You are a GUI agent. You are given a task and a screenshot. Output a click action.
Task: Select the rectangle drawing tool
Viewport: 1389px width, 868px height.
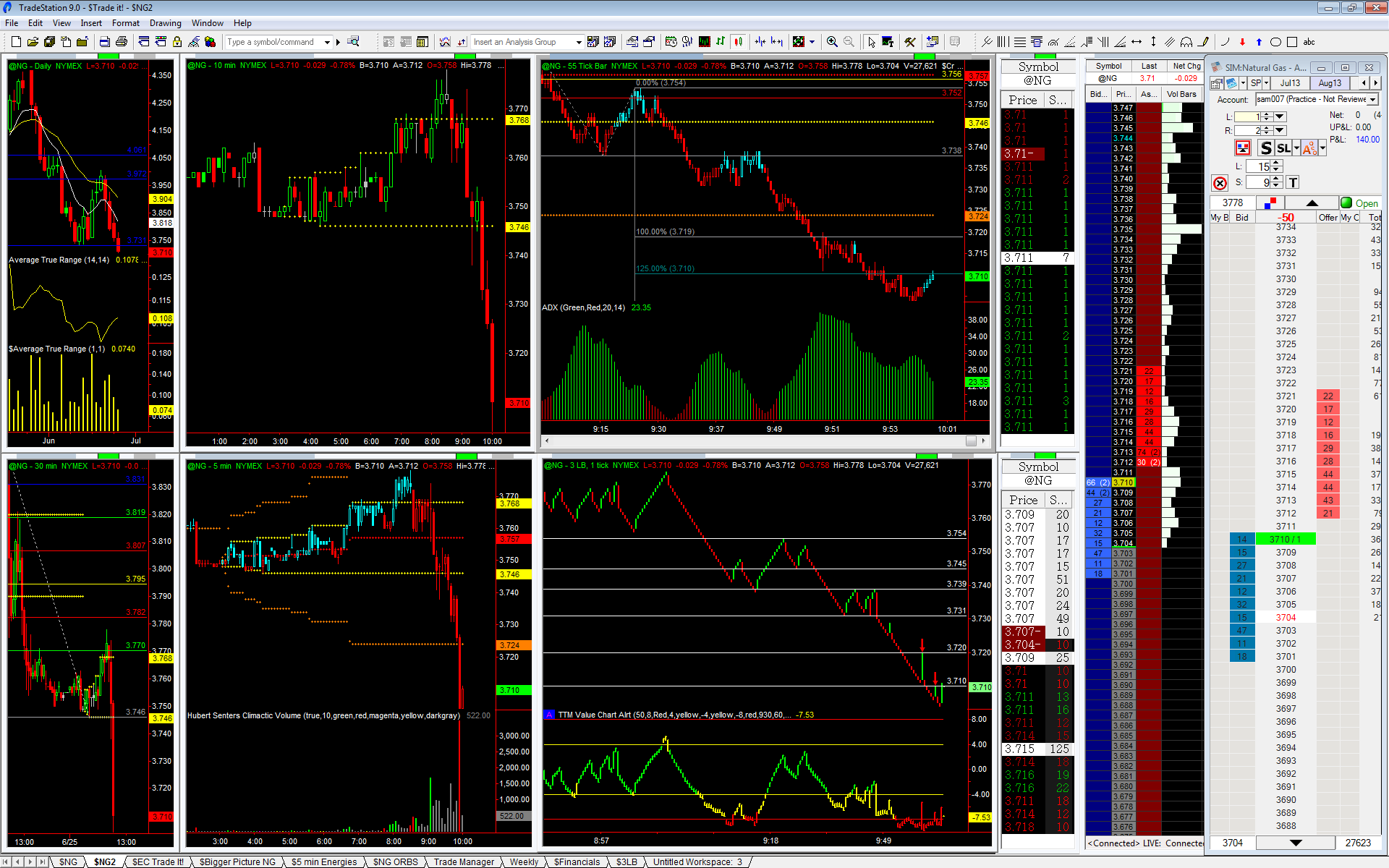click(1292, 42)
